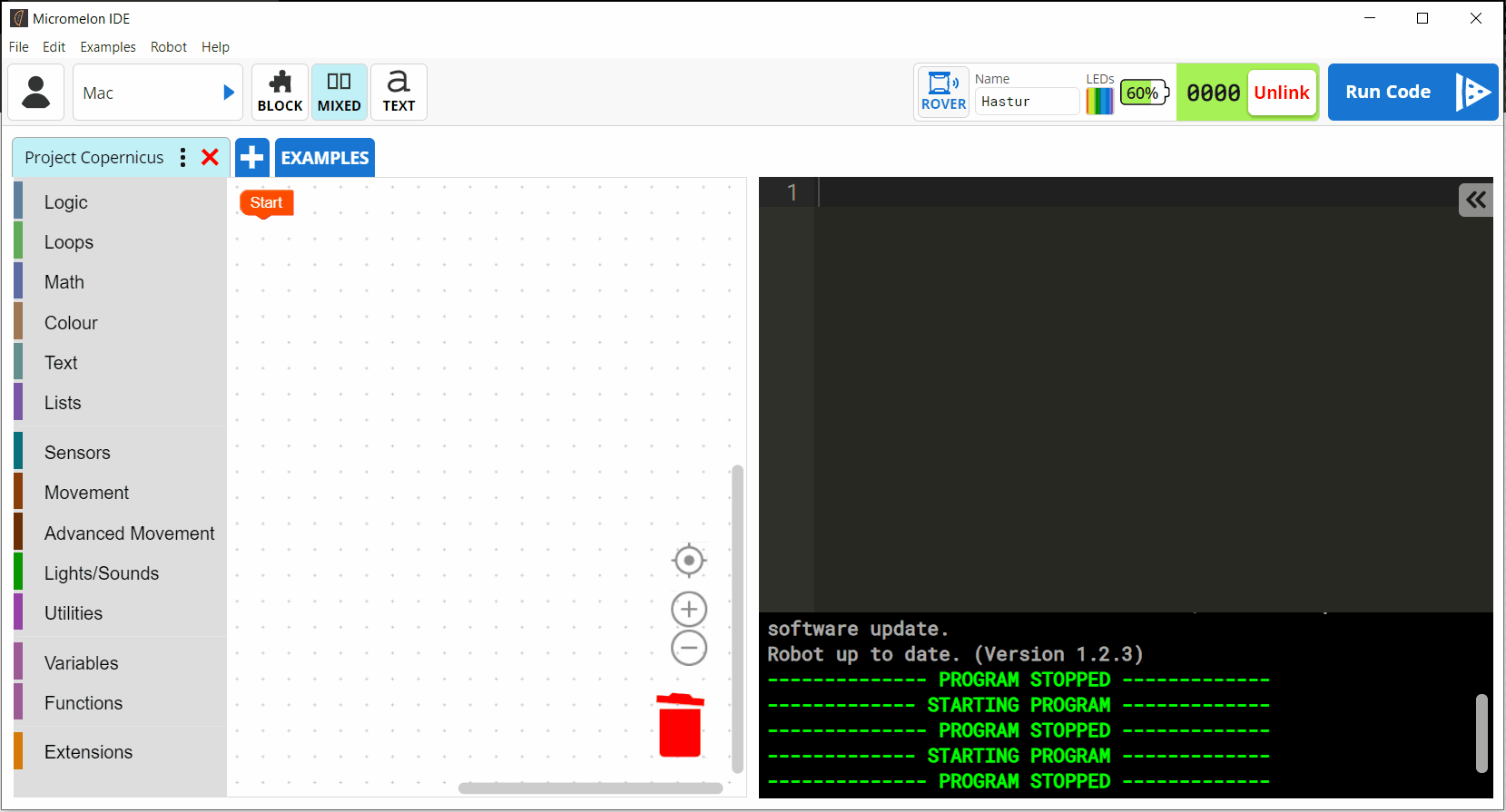Center the workspace with the target icon
Image resolution: width=1506 pixels, height=812 pixels.
click(x=689, y=561)
